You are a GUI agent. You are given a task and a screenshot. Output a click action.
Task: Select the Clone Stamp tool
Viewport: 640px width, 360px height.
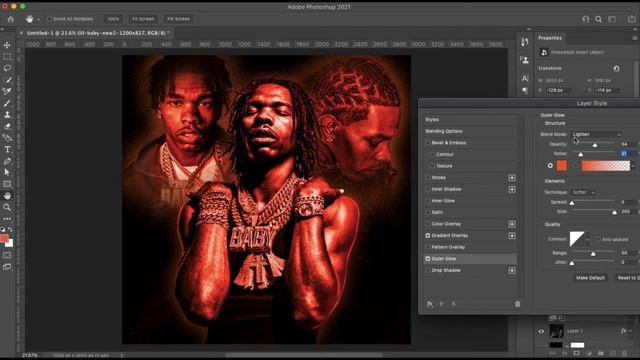click(x=7, y=115)
